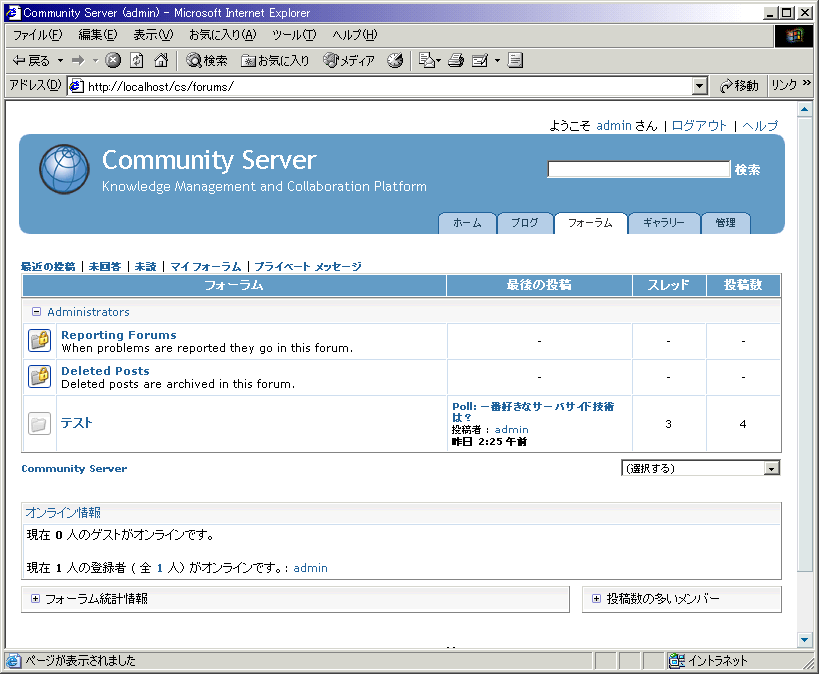Click the IE page icon in status bar
This screenshot has width=819, height=674.
point(14,661)
